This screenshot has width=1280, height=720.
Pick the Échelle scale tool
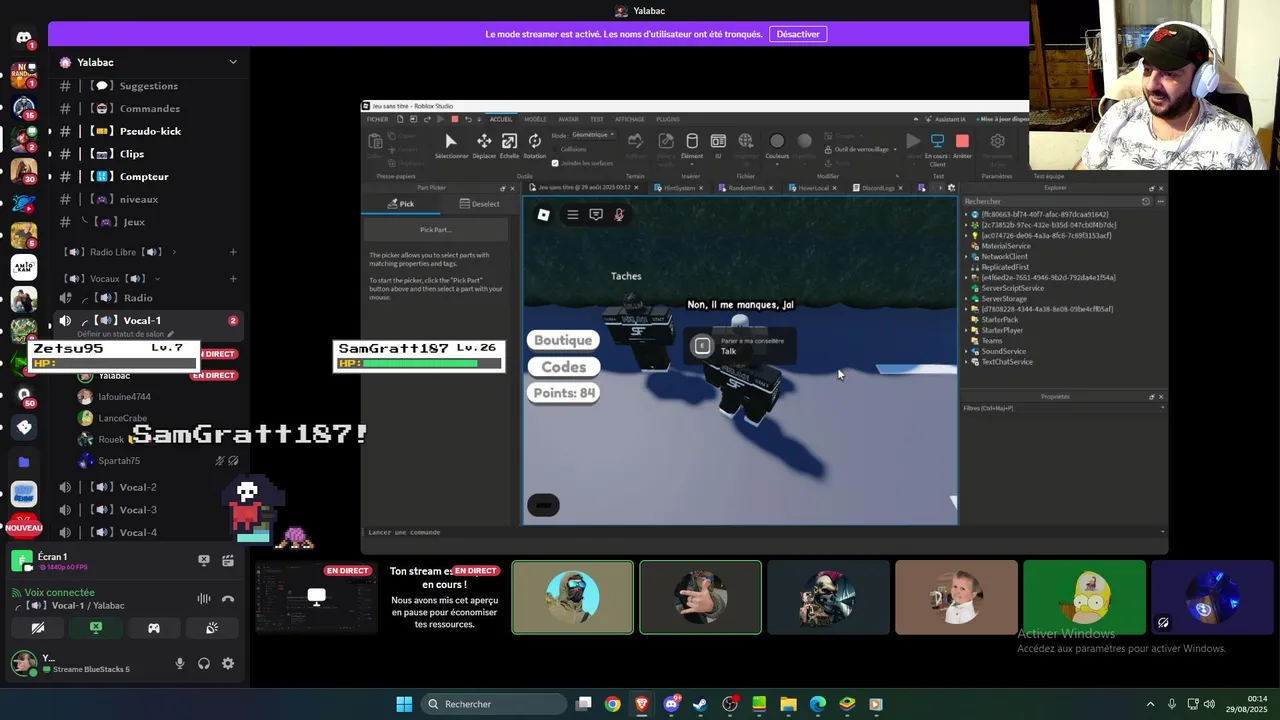pyautogui.click(x=509, y=146)
